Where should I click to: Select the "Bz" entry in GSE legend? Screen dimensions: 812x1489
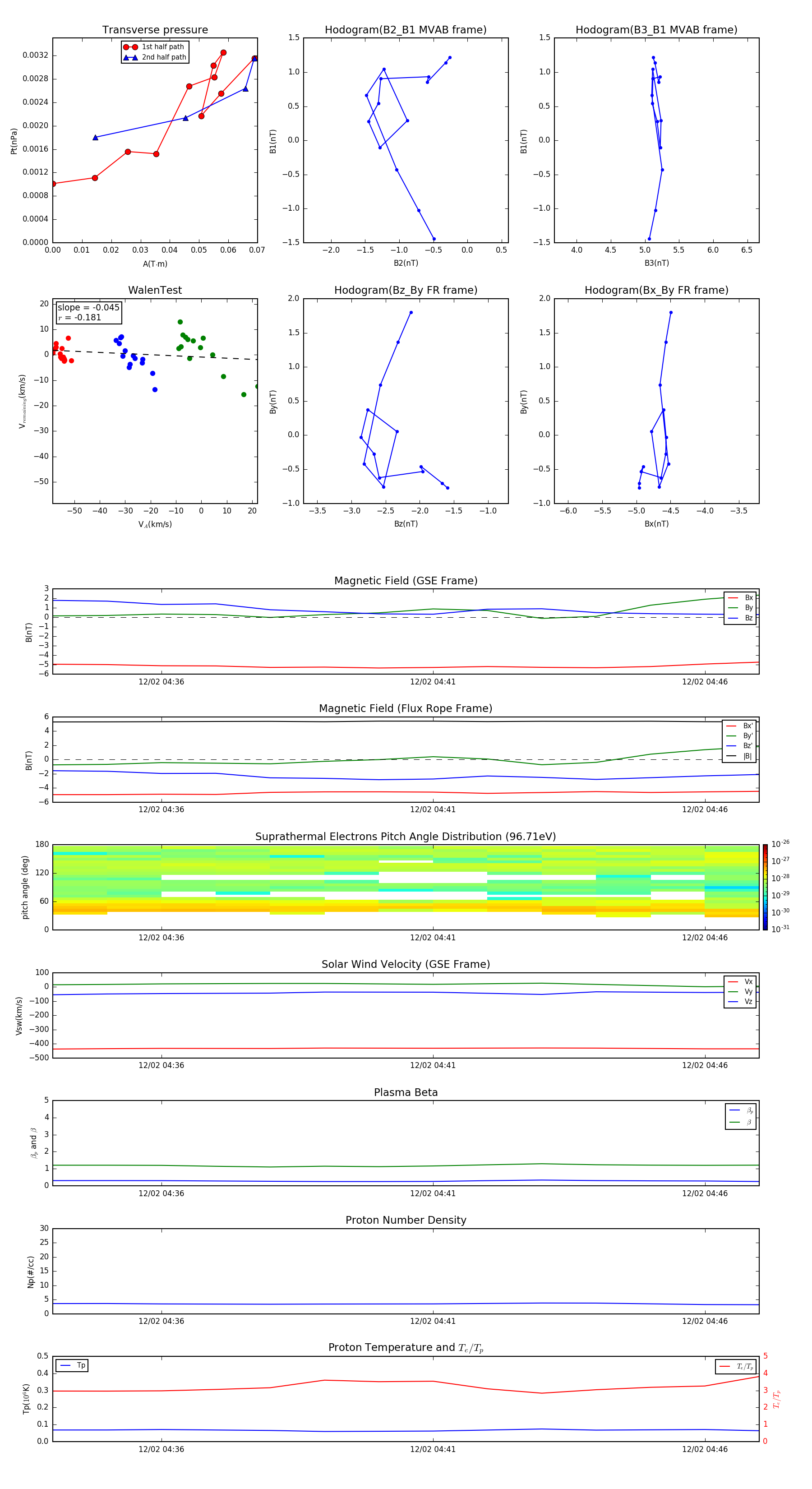(740, 618)
